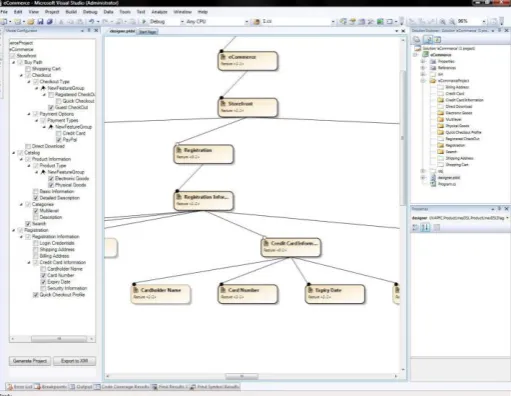Click the Error List tab icon
The image size is (511, 396).
10,387
